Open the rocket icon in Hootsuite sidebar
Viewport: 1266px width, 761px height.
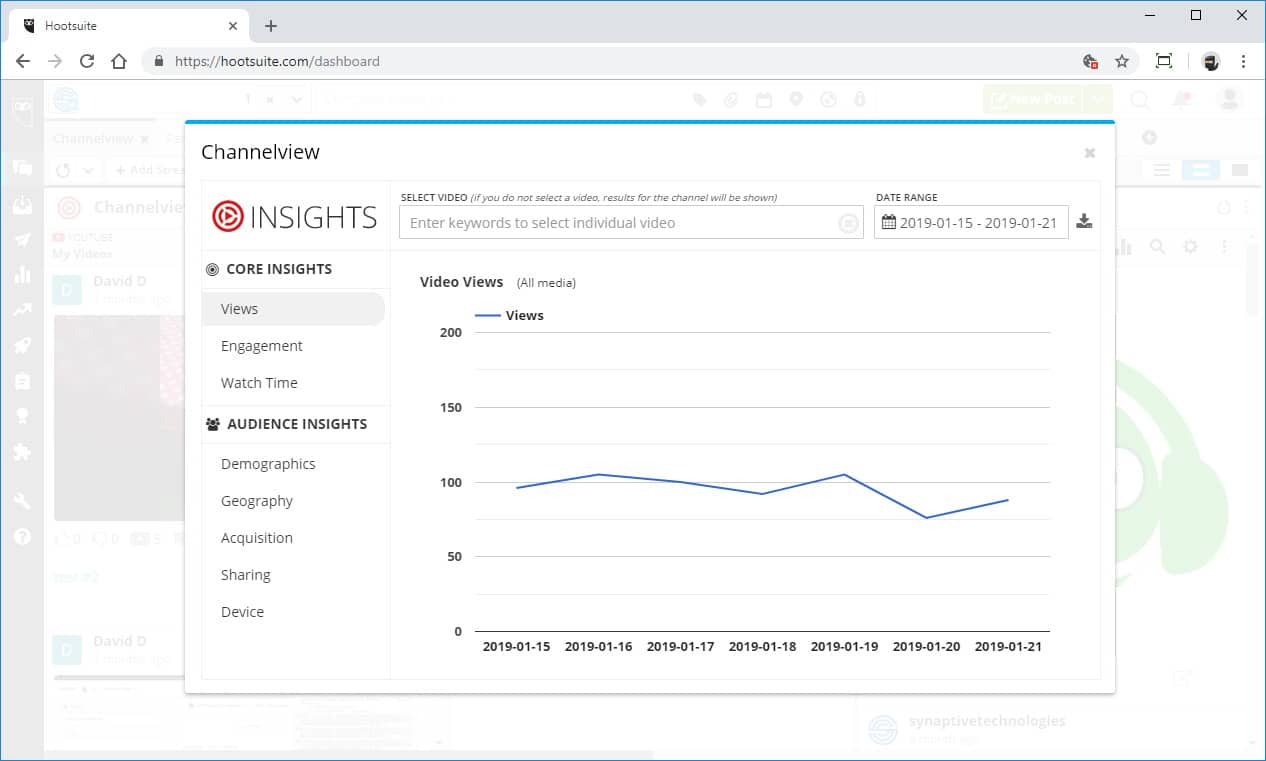pyautogui.click(x=22, y=345)
